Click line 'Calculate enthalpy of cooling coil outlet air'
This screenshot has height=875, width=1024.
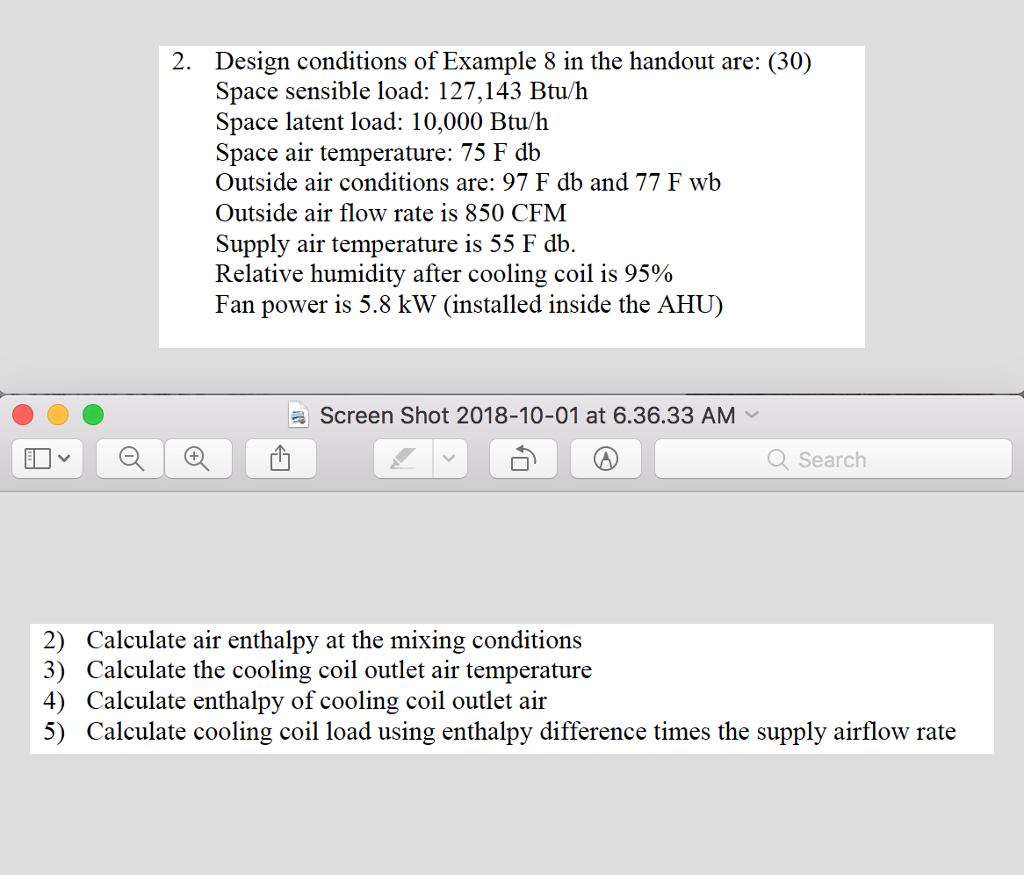pyautogui.click(x=316, y=701)
